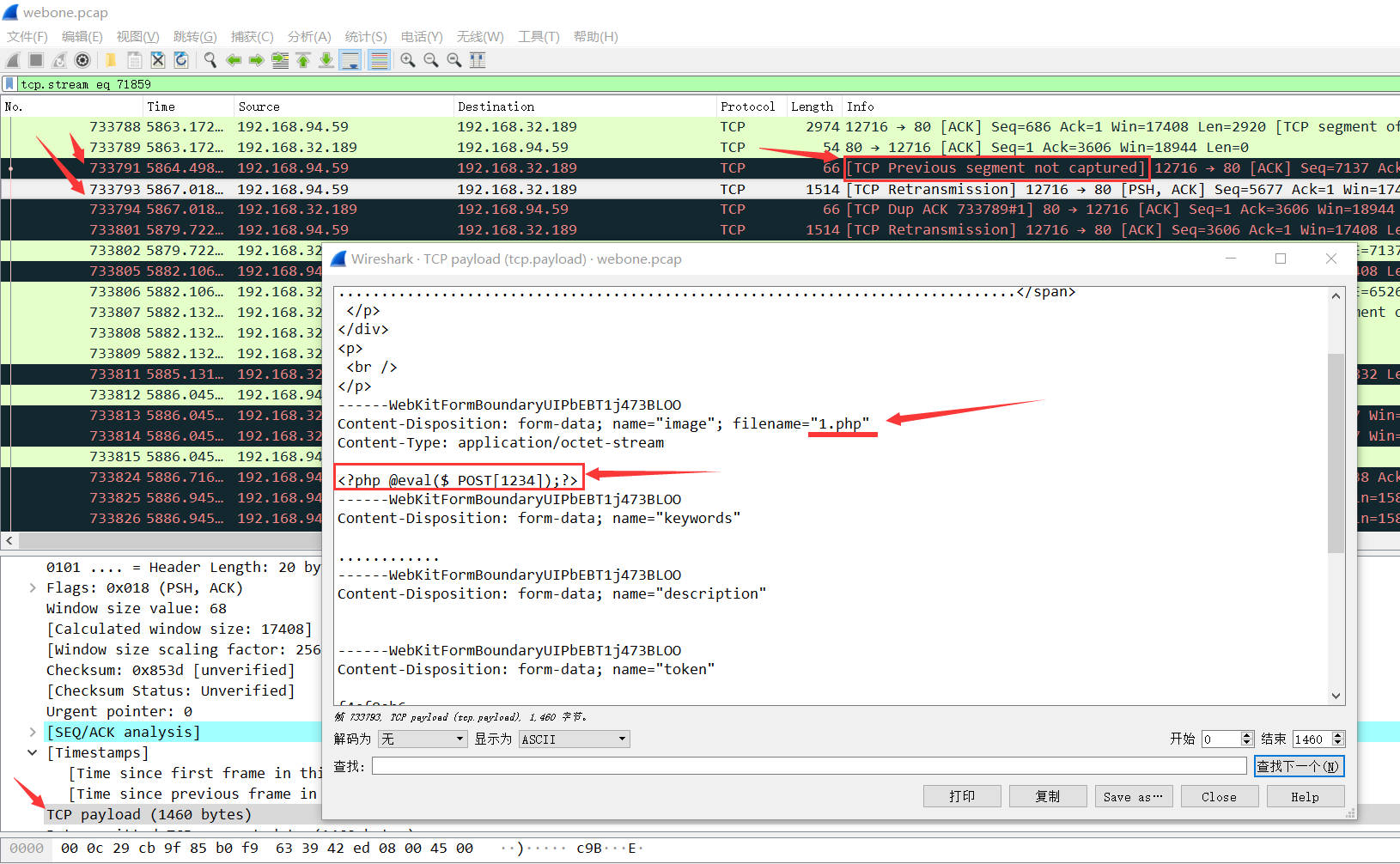Viewport: 1400px width, 864px height.
Task: Toggle packet list colorization
Action: [379, 60]
